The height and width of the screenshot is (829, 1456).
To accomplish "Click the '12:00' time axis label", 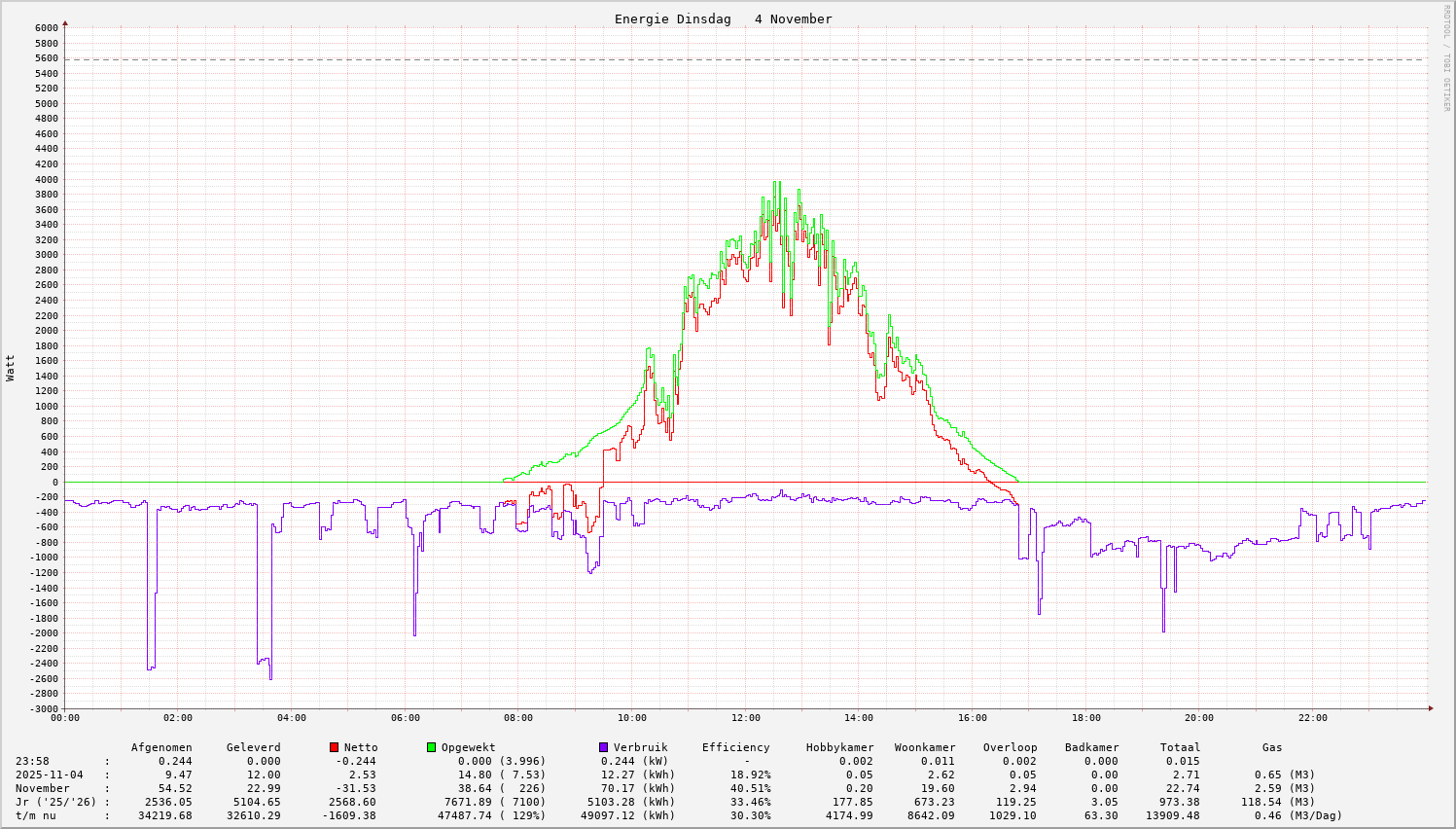I will pos(745,718).
